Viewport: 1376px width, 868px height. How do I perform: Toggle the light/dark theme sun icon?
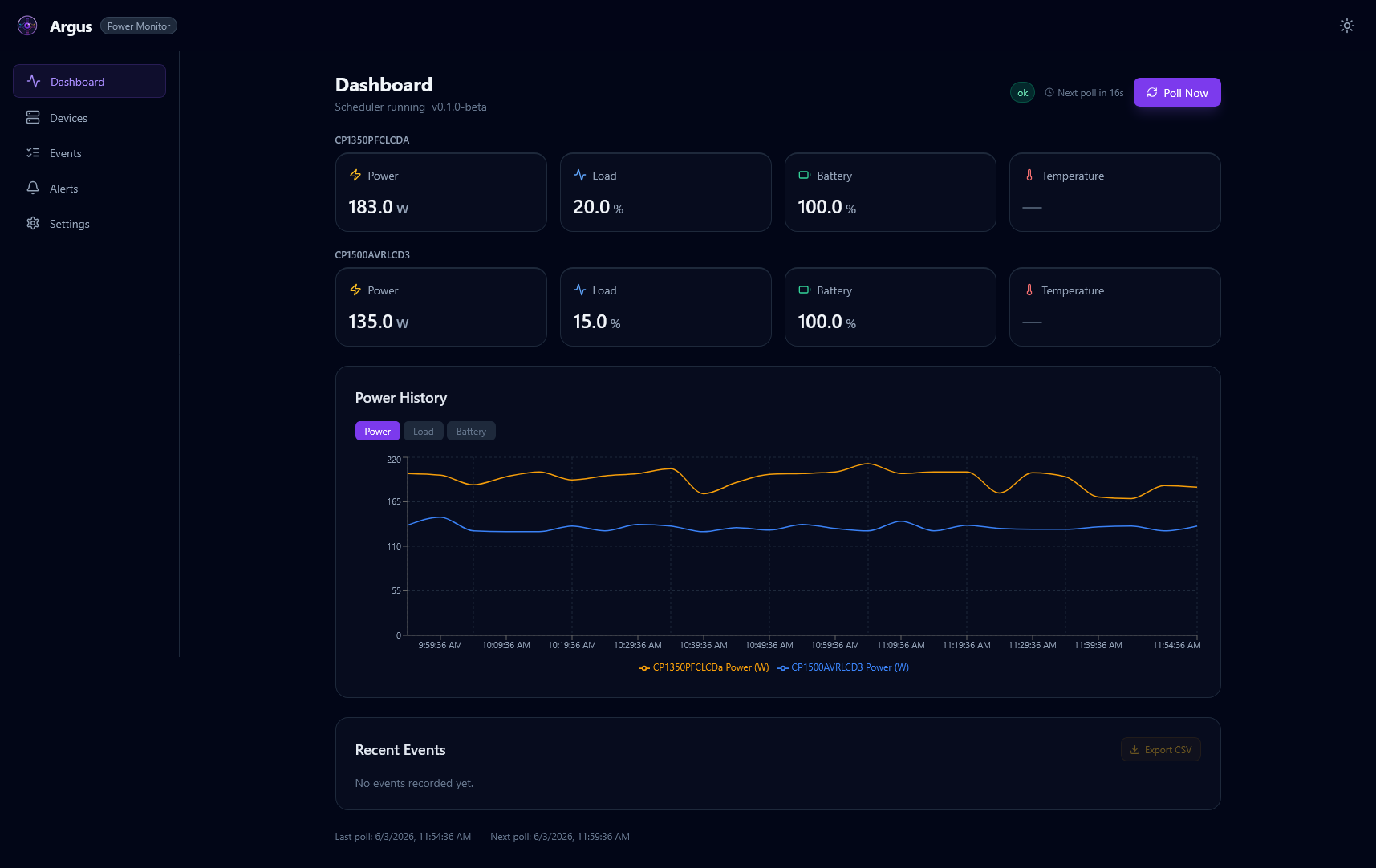point(1347,26)
